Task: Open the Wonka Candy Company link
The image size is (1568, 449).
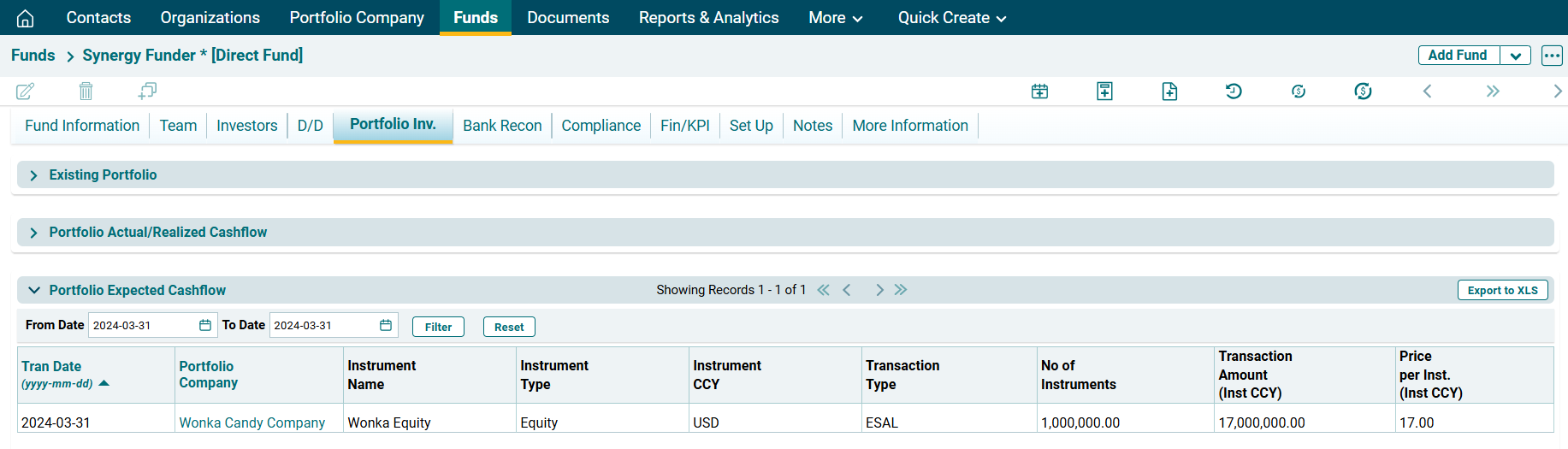Action: click(x=251, y=422)
